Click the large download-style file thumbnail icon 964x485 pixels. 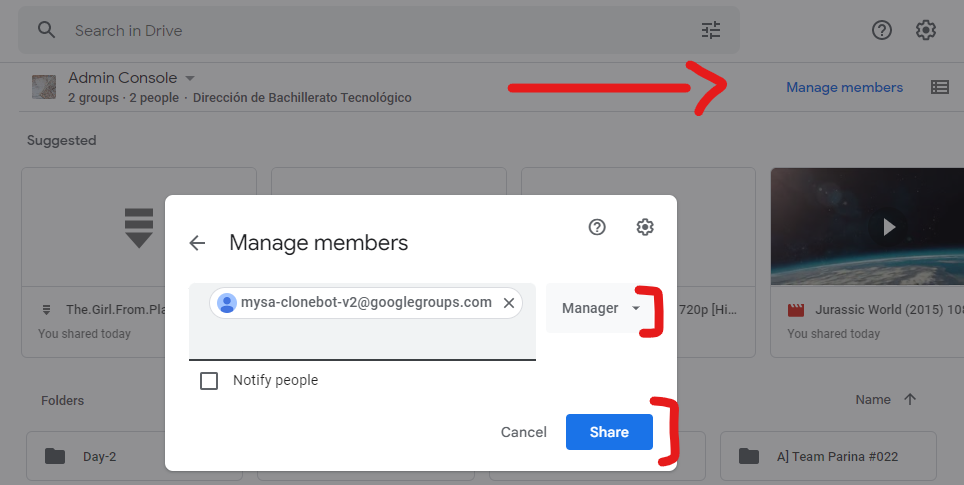[x=139, y=227]
